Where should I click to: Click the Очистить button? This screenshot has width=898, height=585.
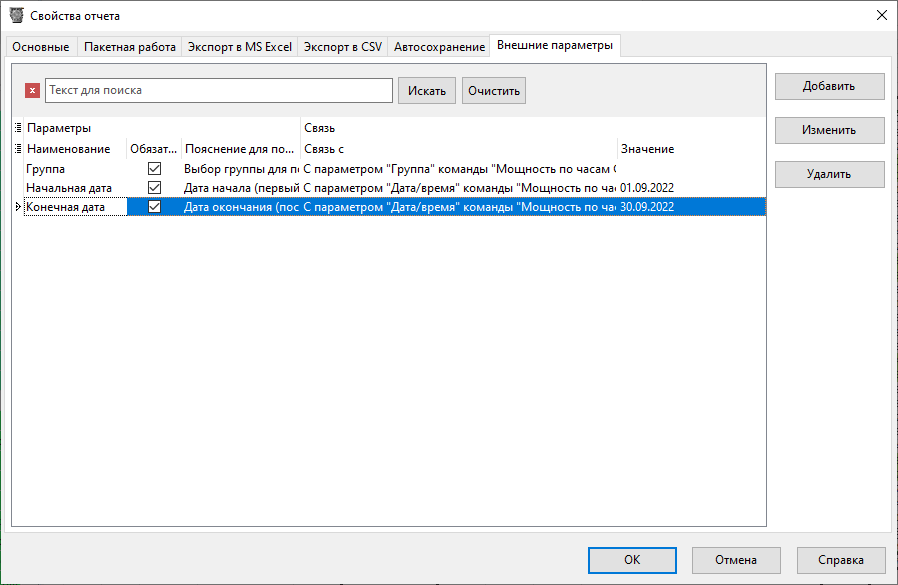494,91
